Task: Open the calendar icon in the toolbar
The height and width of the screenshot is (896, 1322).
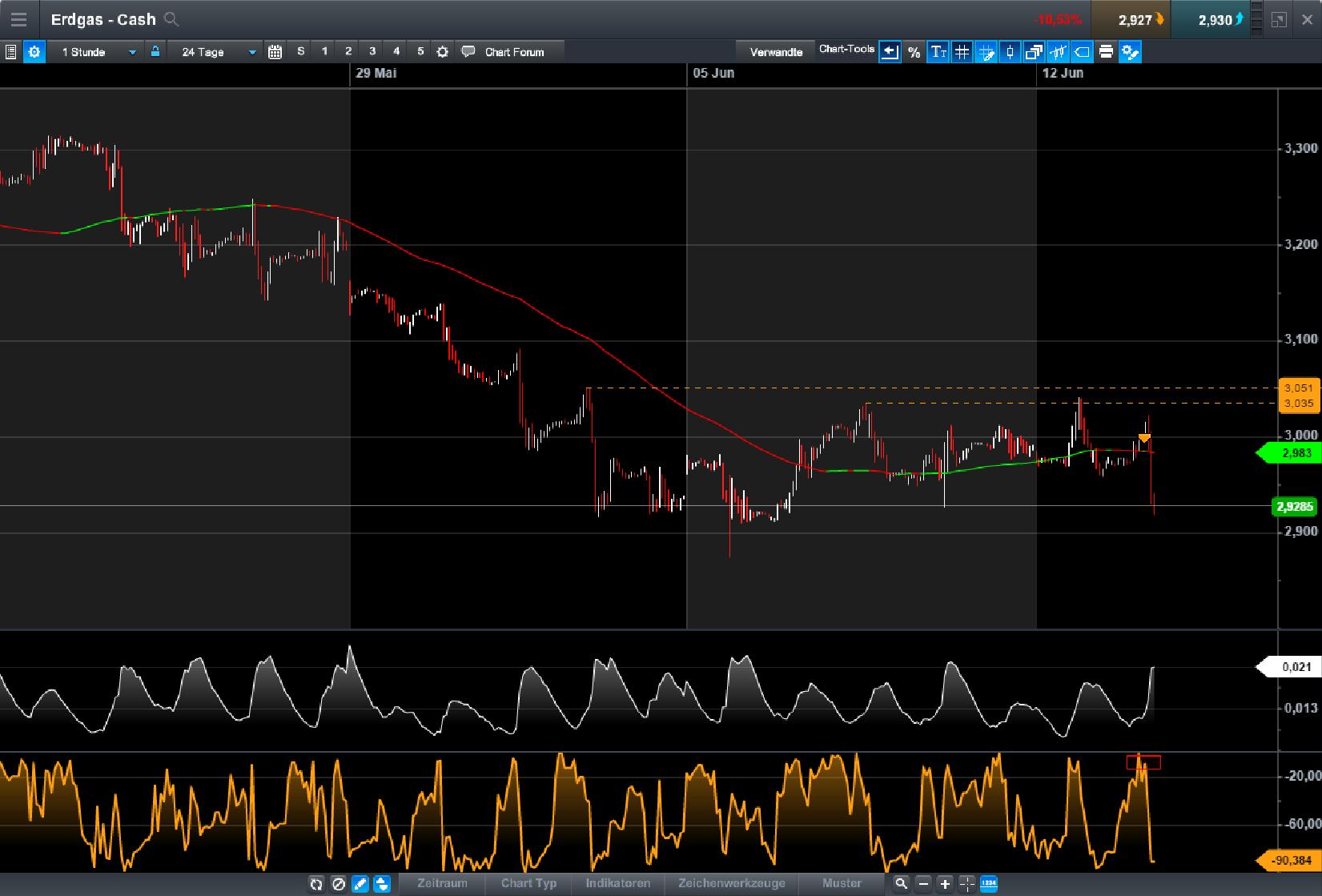Action: pyautogui.click(x=275, y=51)
